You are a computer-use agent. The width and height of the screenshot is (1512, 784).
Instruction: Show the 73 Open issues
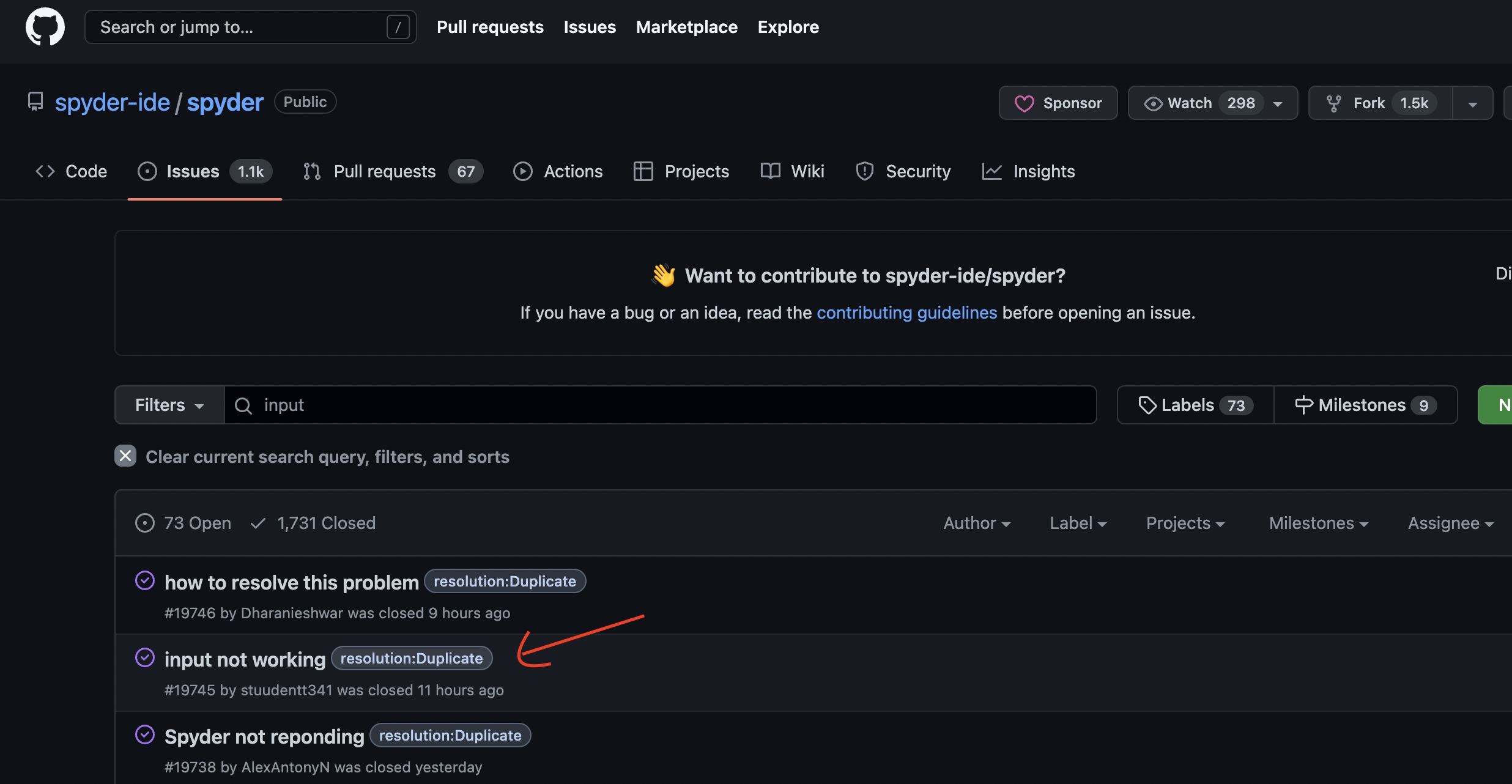click(x=183, y=523)
